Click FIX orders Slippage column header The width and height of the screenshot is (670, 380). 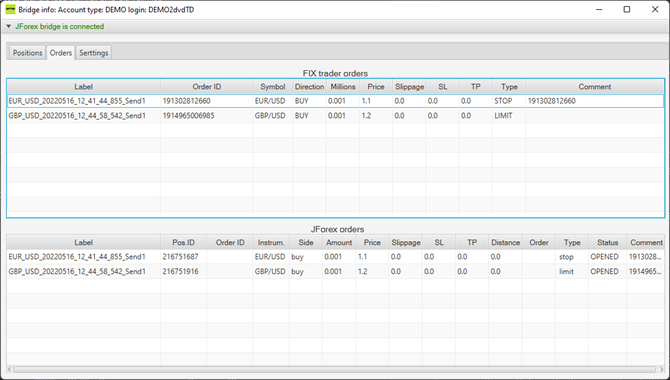(409, 87)
